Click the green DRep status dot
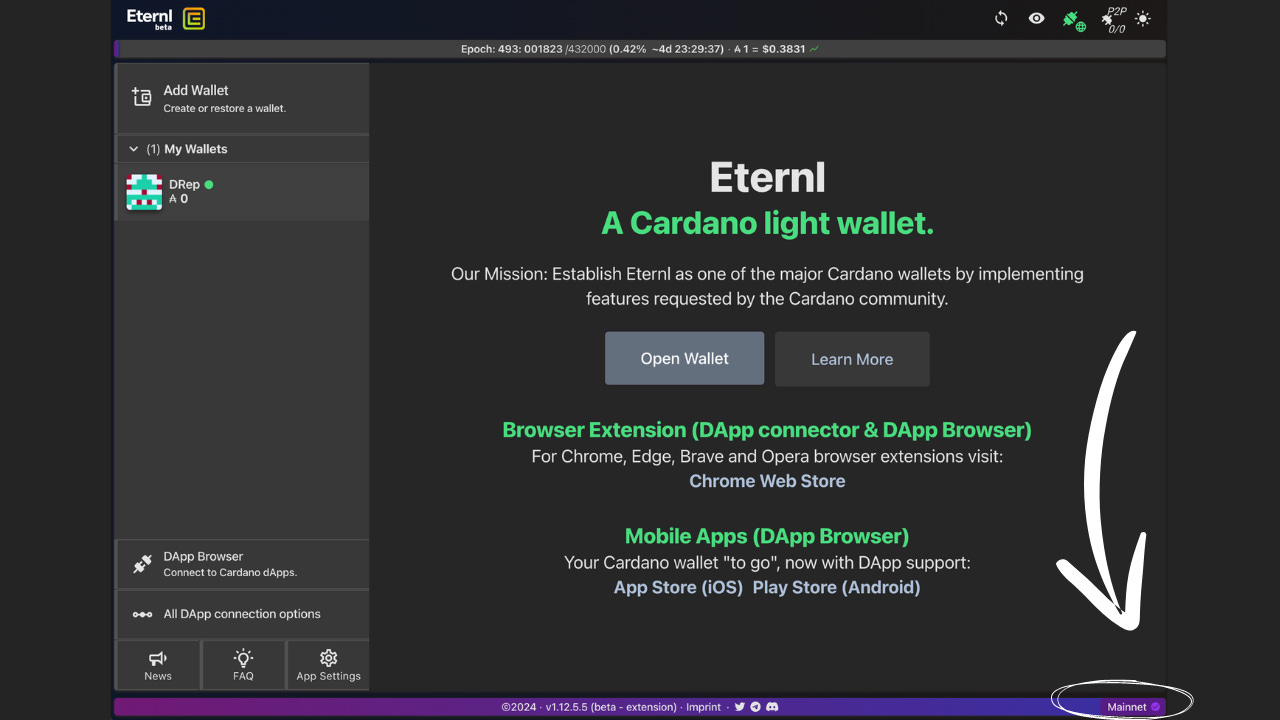1280x720 pixels. pos(209,185)
